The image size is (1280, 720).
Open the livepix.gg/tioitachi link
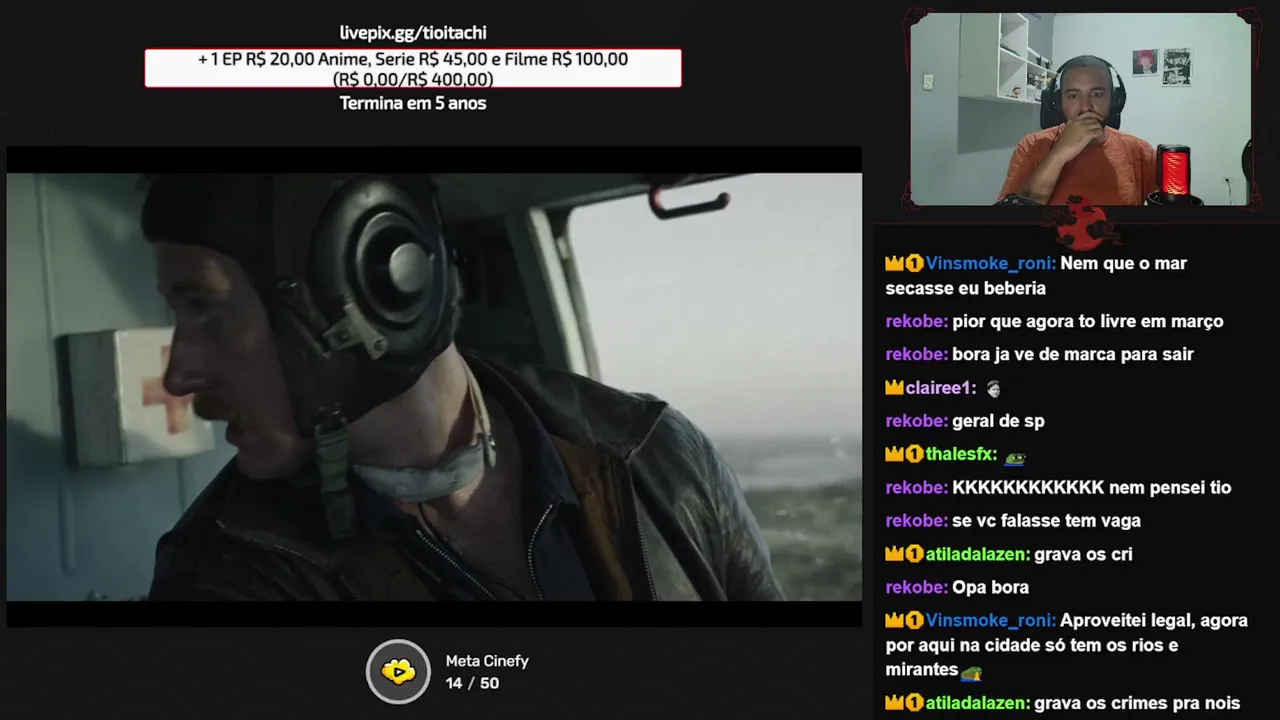413,33
